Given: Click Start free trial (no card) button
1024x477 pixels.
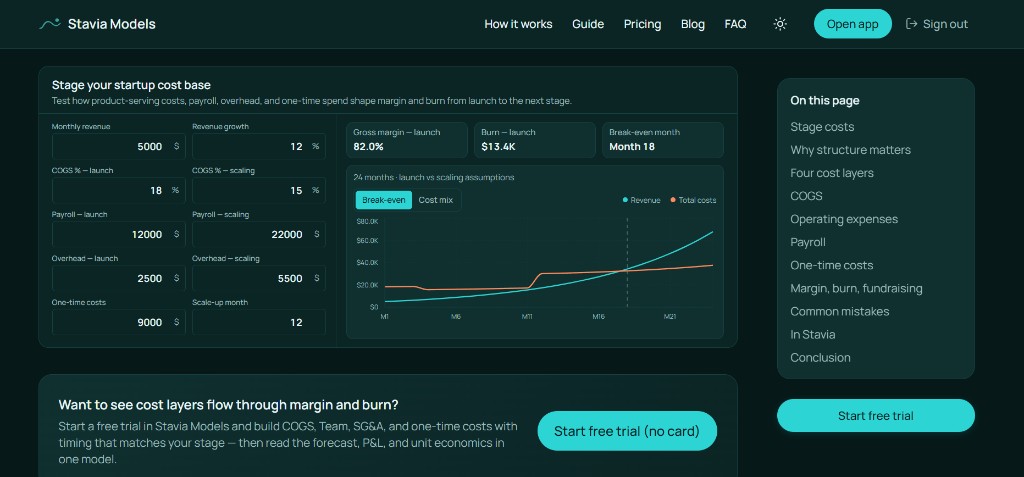Looking at the screenshot, I should tap(627, 431).
